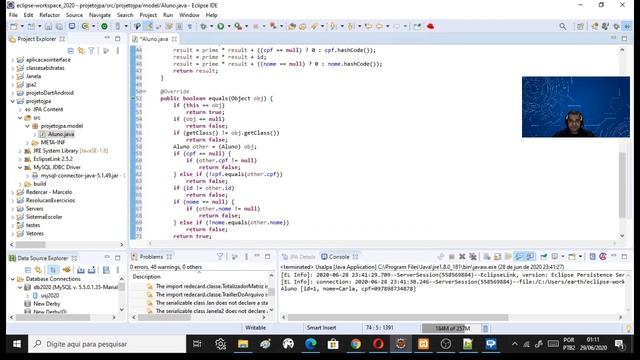Viewport: 640px width, 360px height.
Task: Click the red cloud icon in toolbar
Action: coord(430,27)
